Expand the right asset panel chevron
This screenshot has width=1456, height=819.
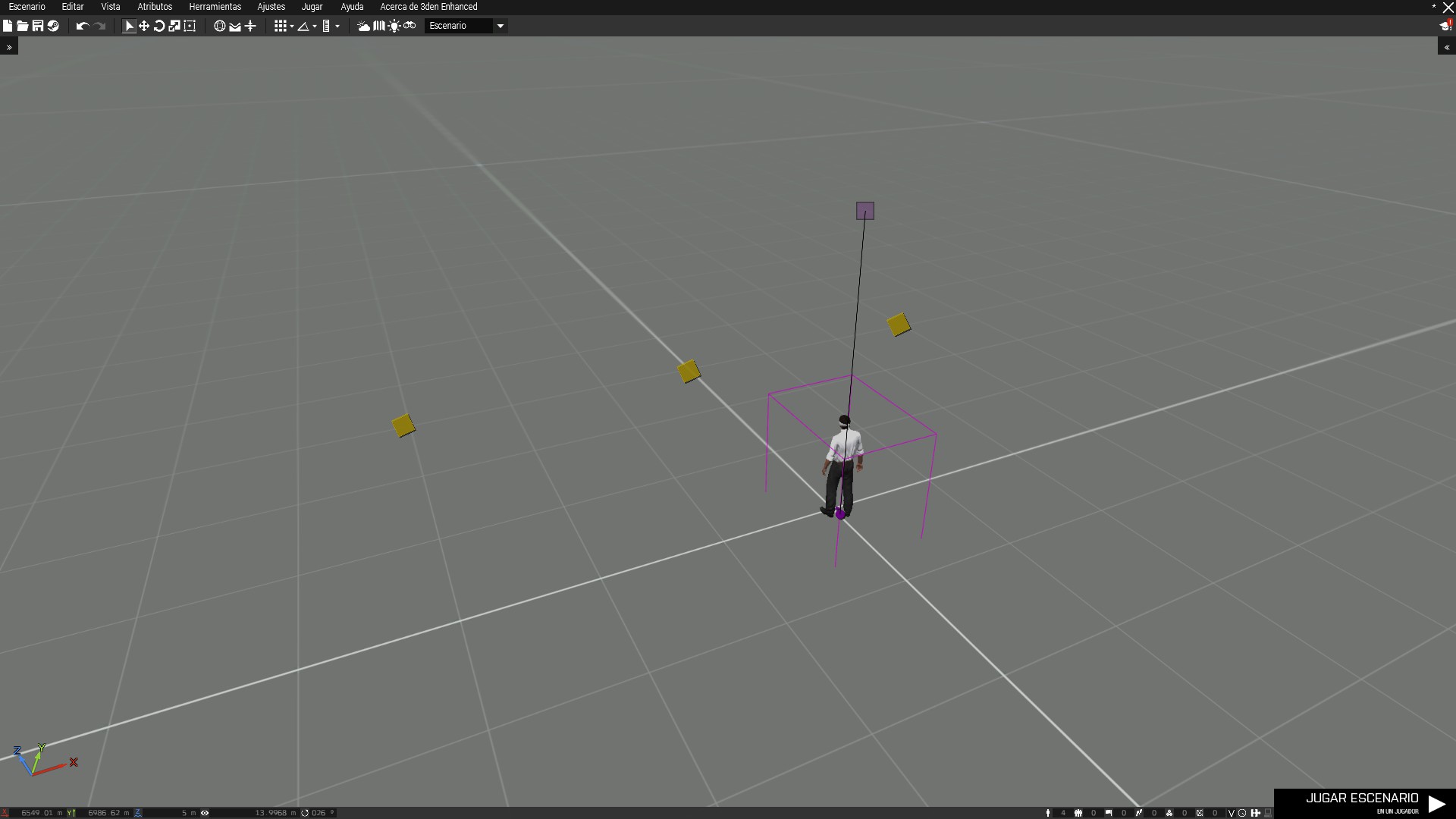(x=1447, y=47)
